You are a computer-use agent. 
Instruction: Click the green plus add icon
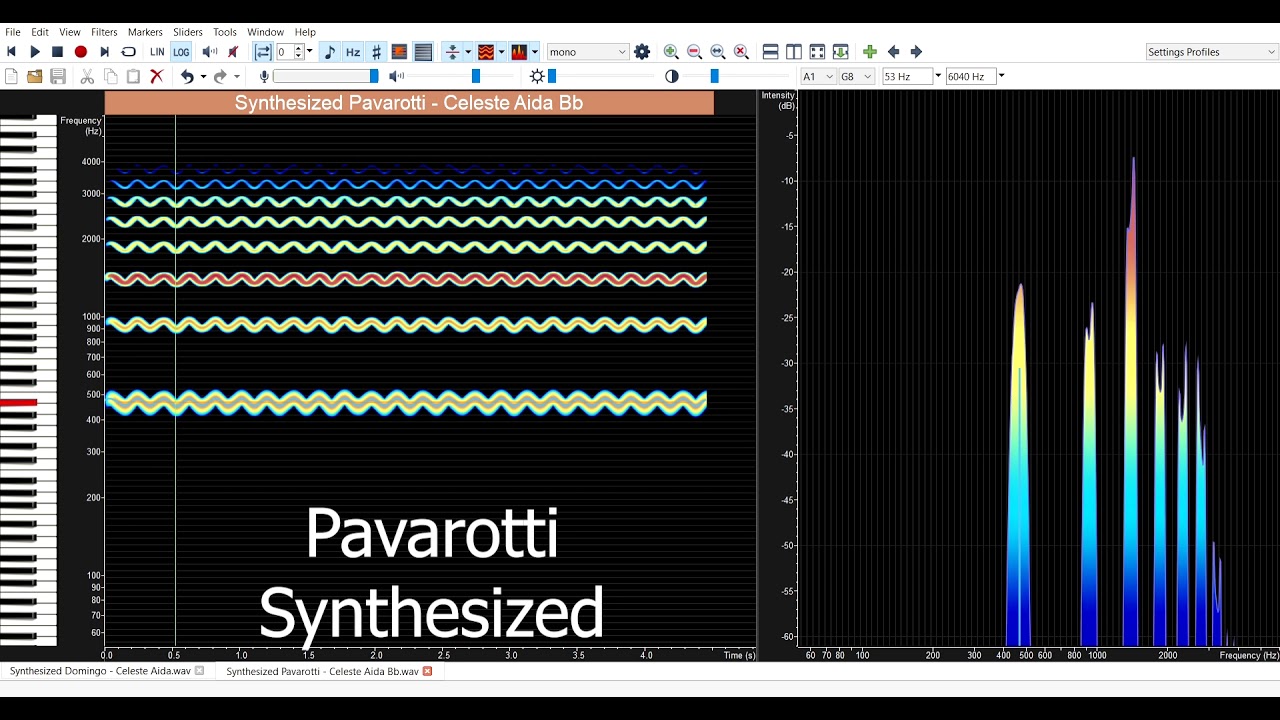click(870, 52)
